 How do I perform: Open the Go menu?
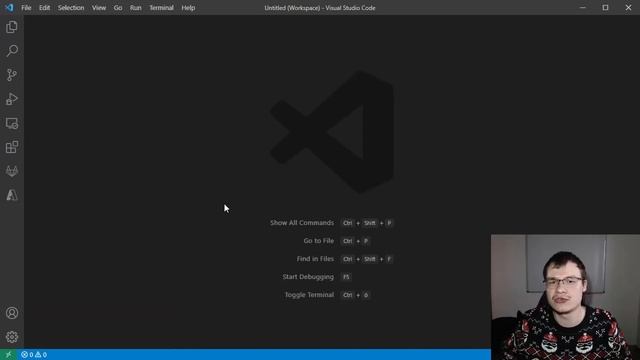click(x=118, y=8)
